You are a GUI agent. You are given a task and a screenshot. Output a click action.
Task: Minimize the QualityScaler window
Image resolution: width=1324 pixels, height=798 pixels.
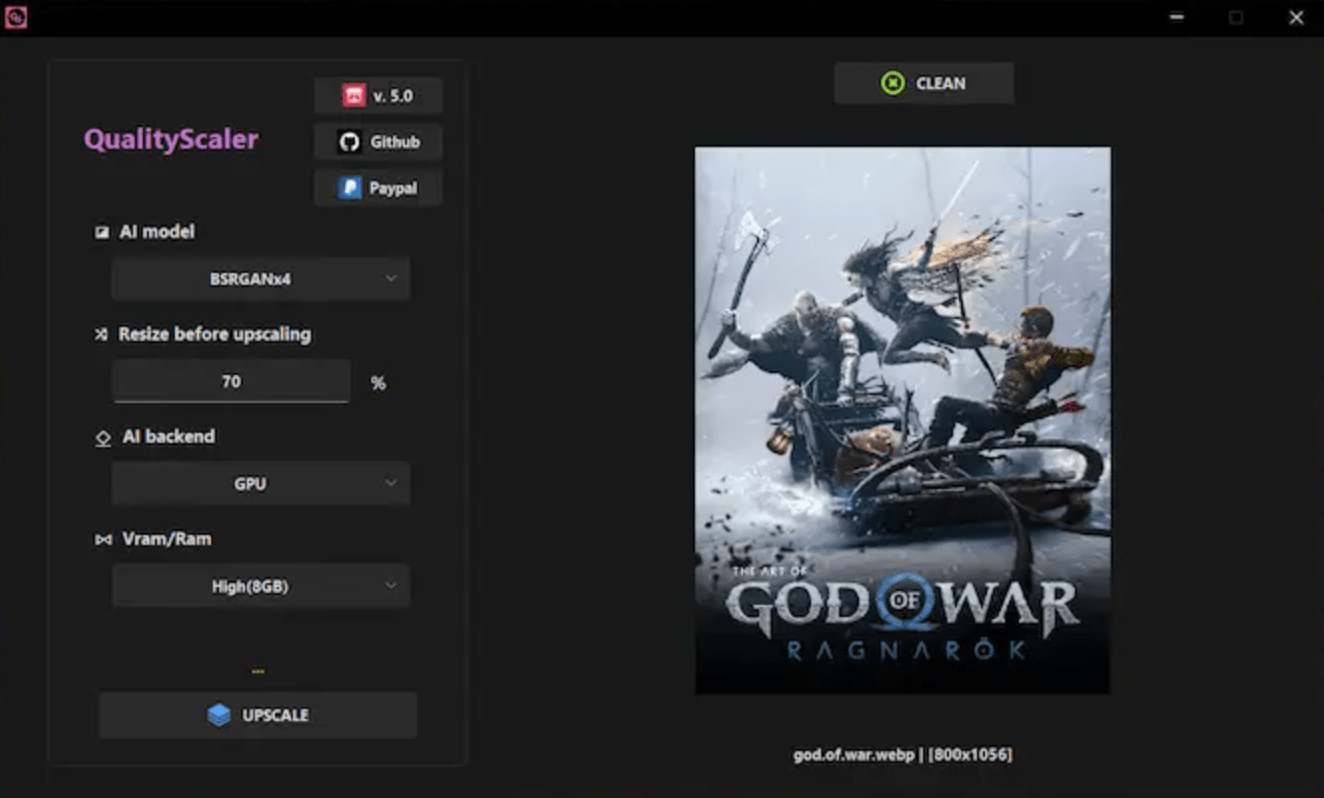pos(1177,17)
